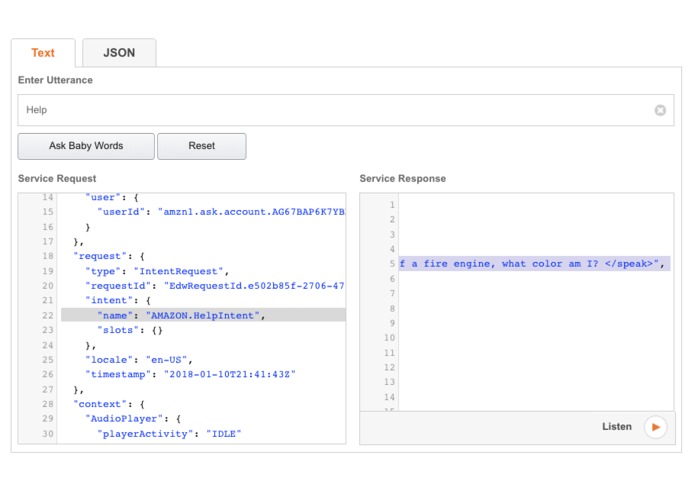Switch to the JSON tab
Image resolution: width=695 pixels, height=494 pixels.
point(119,53)
